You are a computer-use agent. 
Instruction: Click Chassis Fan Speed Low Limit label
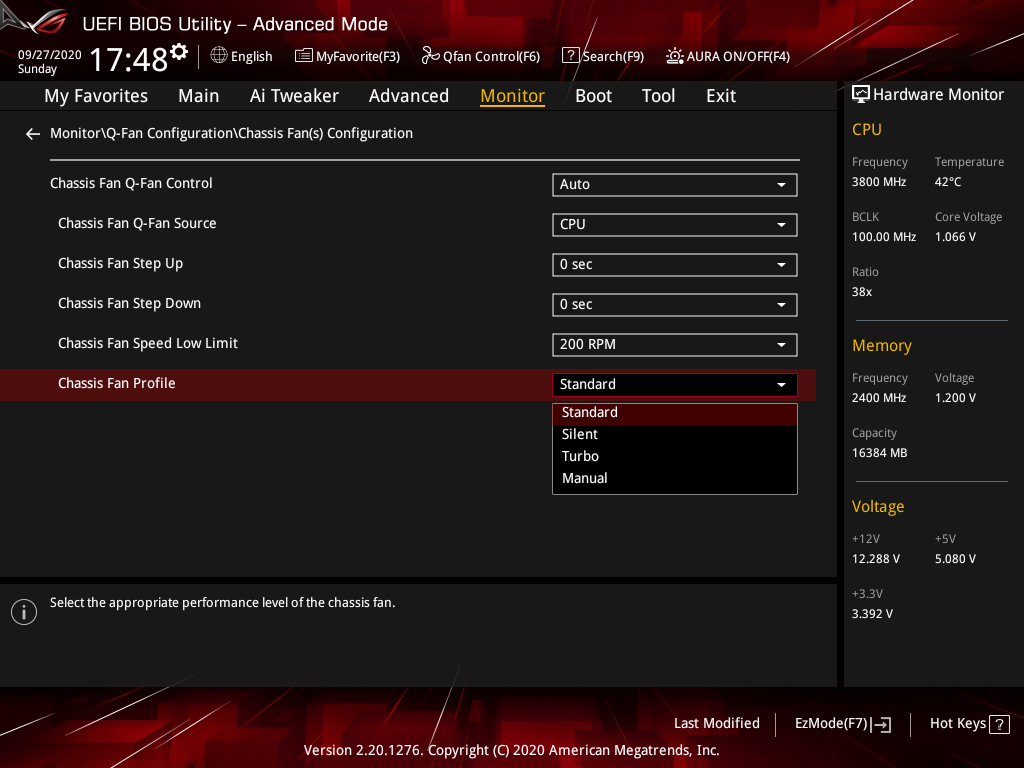[x=148, y=344]
